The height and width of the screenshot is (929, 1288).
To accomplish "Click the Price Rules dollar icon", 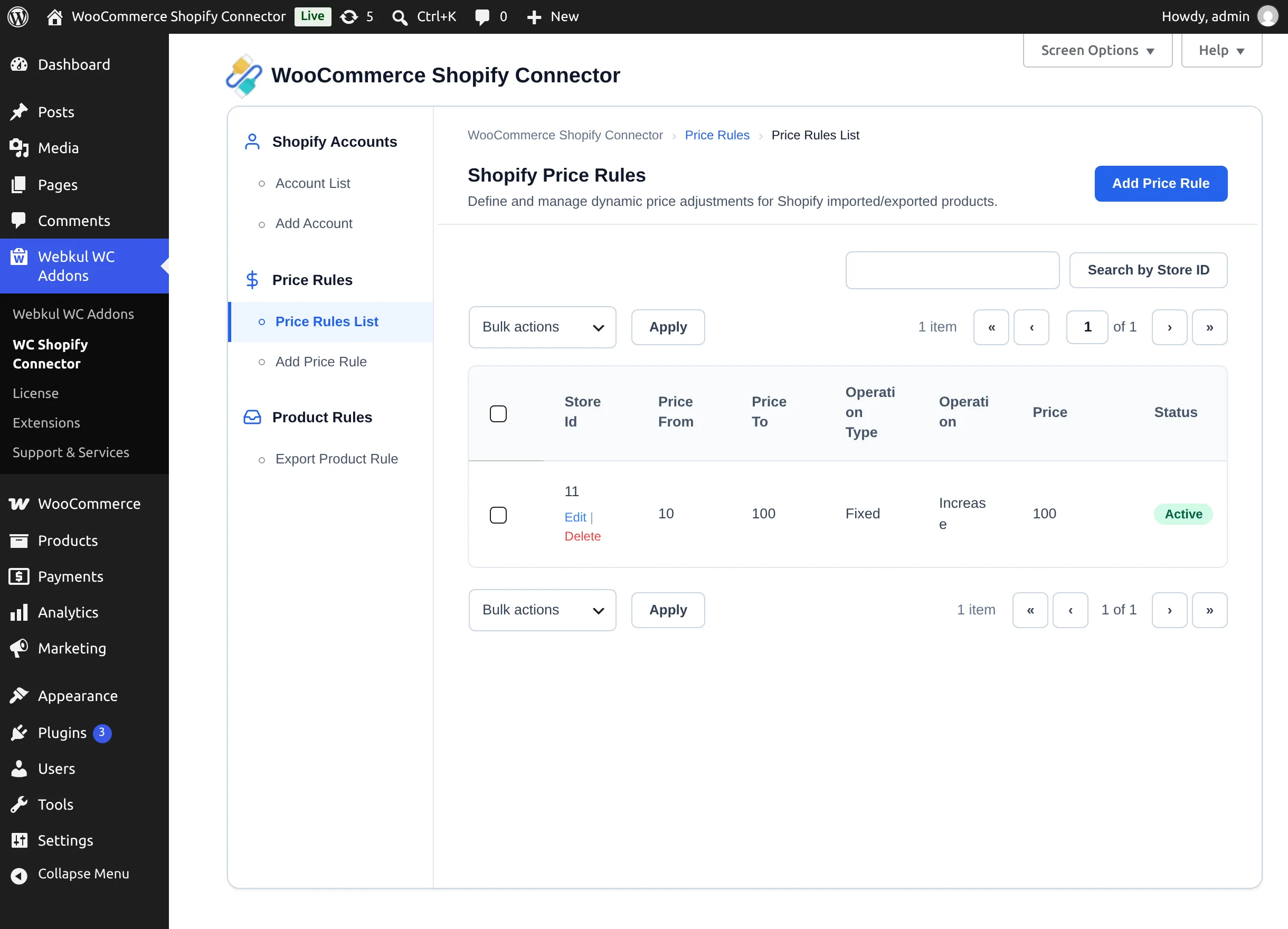I will pyautogui.click(x=252, y=280).
